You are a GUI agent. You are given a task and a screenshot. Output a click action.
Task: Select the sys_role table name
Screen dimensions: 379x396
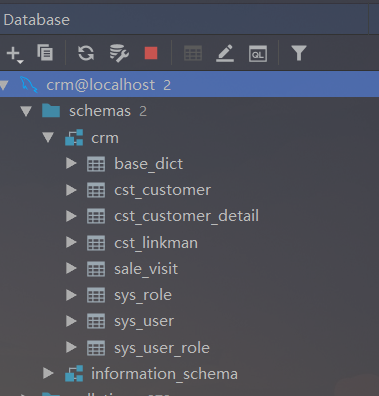(143, 296)
